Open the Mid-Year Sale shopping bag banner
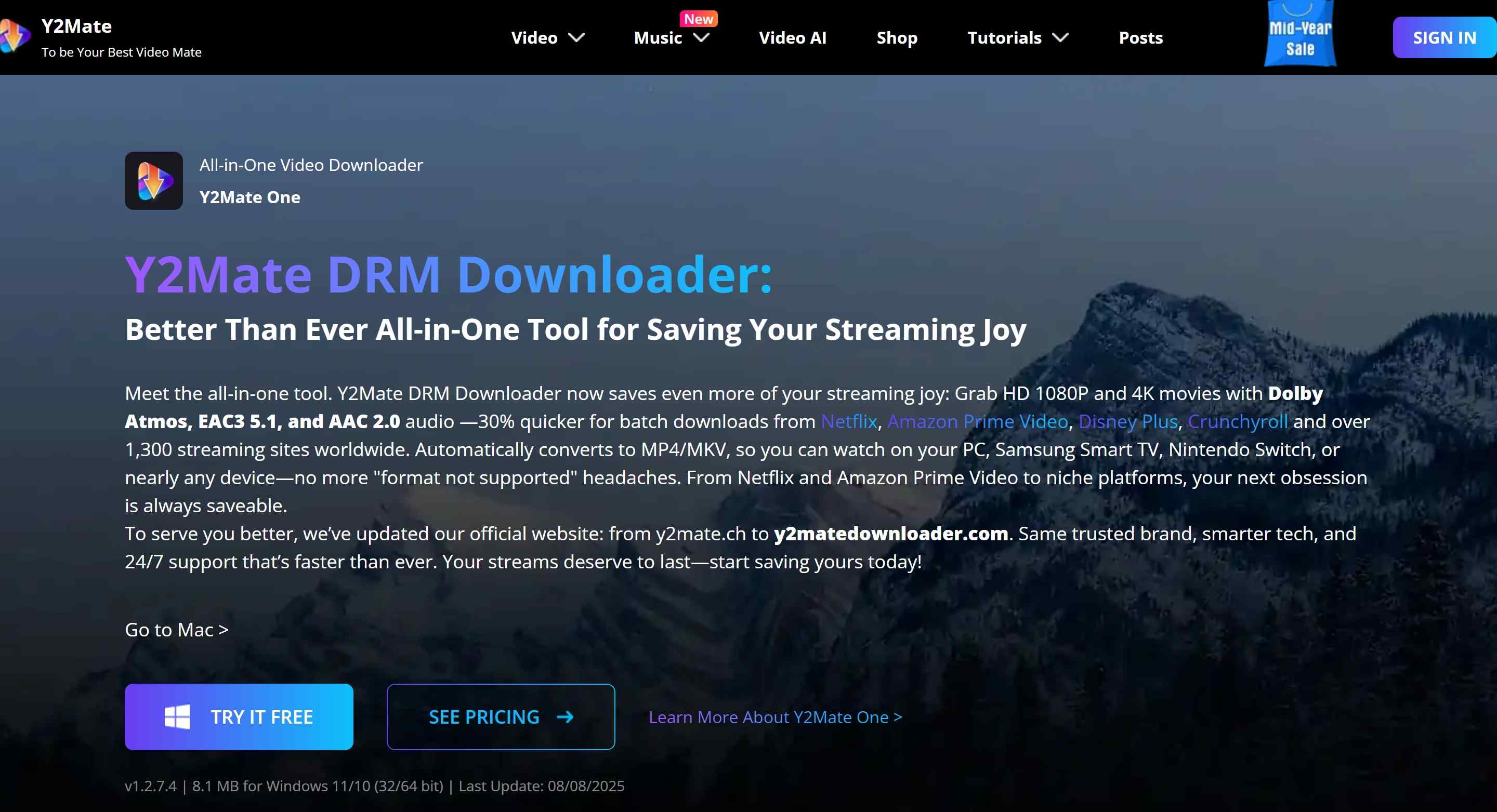This screenshot has width=1497, height=812. click(x=1300, y=34)
